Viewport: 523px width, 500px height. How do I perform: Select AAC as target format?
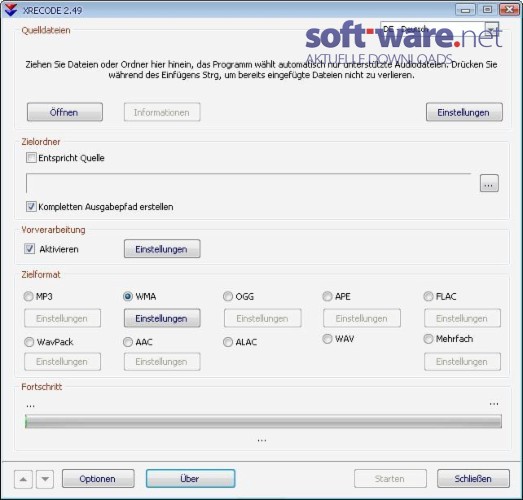128,342
